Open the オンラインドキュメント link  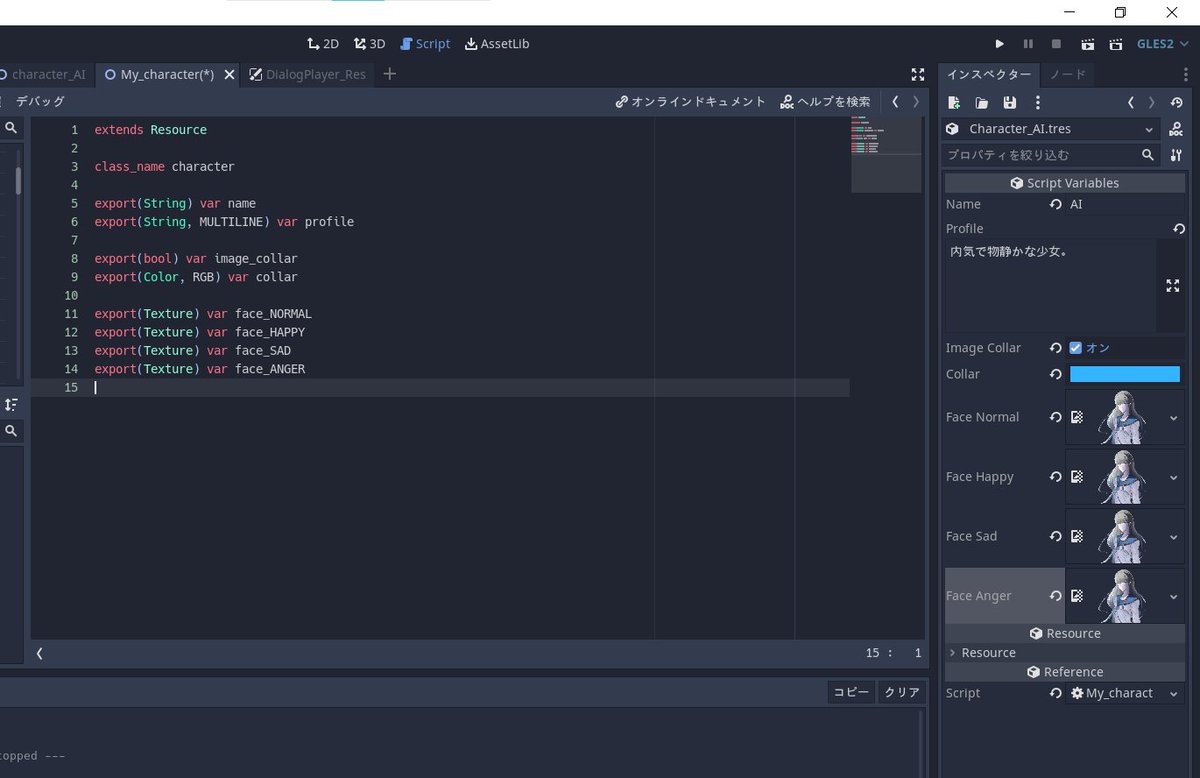(691, 101)
